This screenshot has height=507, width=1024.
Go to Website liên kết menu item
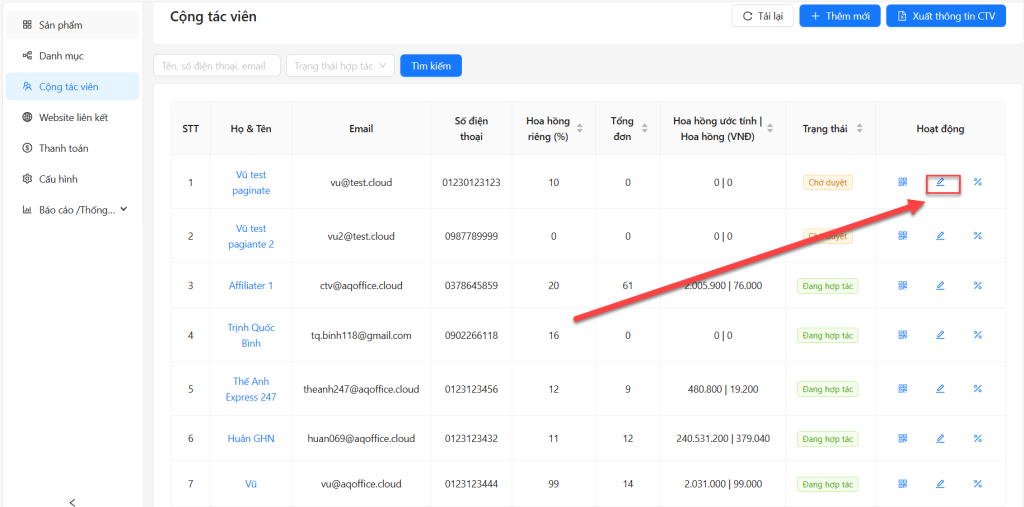point(72,117)
